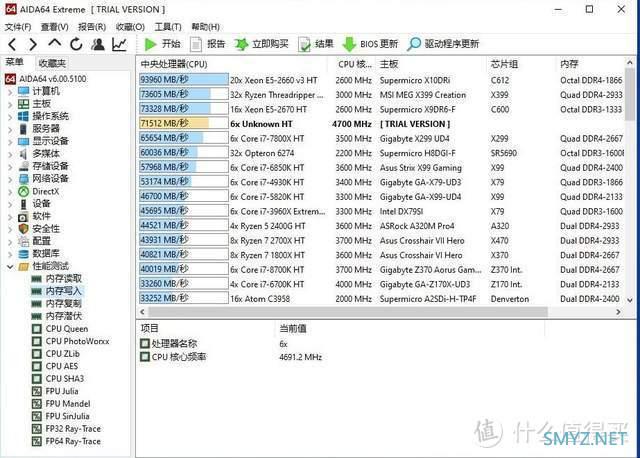Expand the 操作系统 tree node
The width and height of the screenshot is (640, 458).
coord(10,117)
